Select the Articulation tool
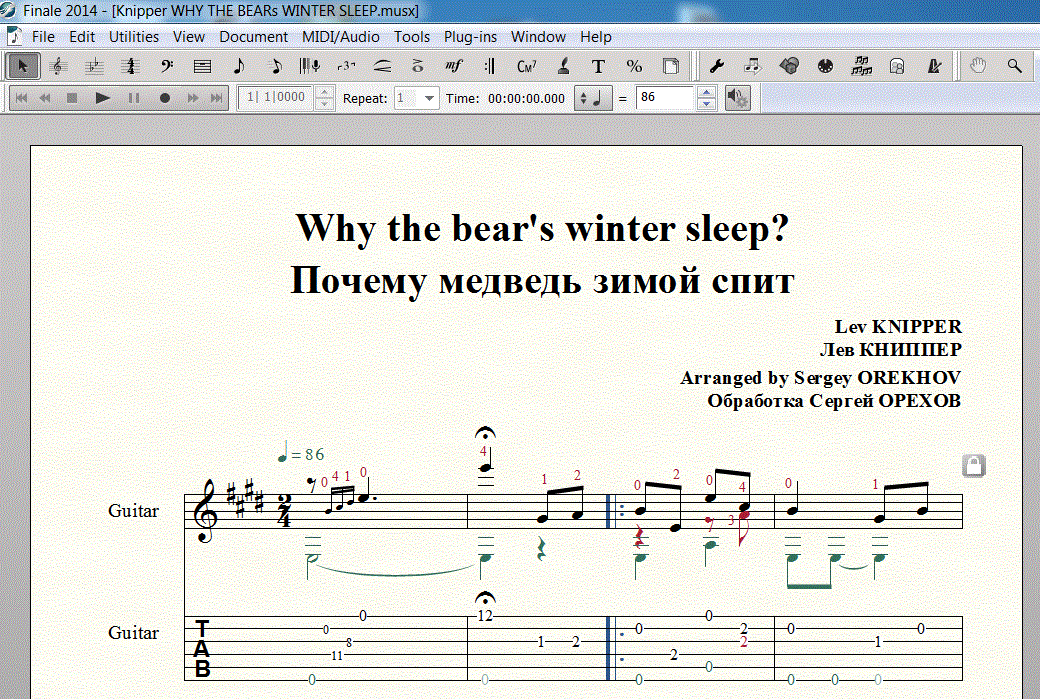1040x699 pixels. pos(418,66)
